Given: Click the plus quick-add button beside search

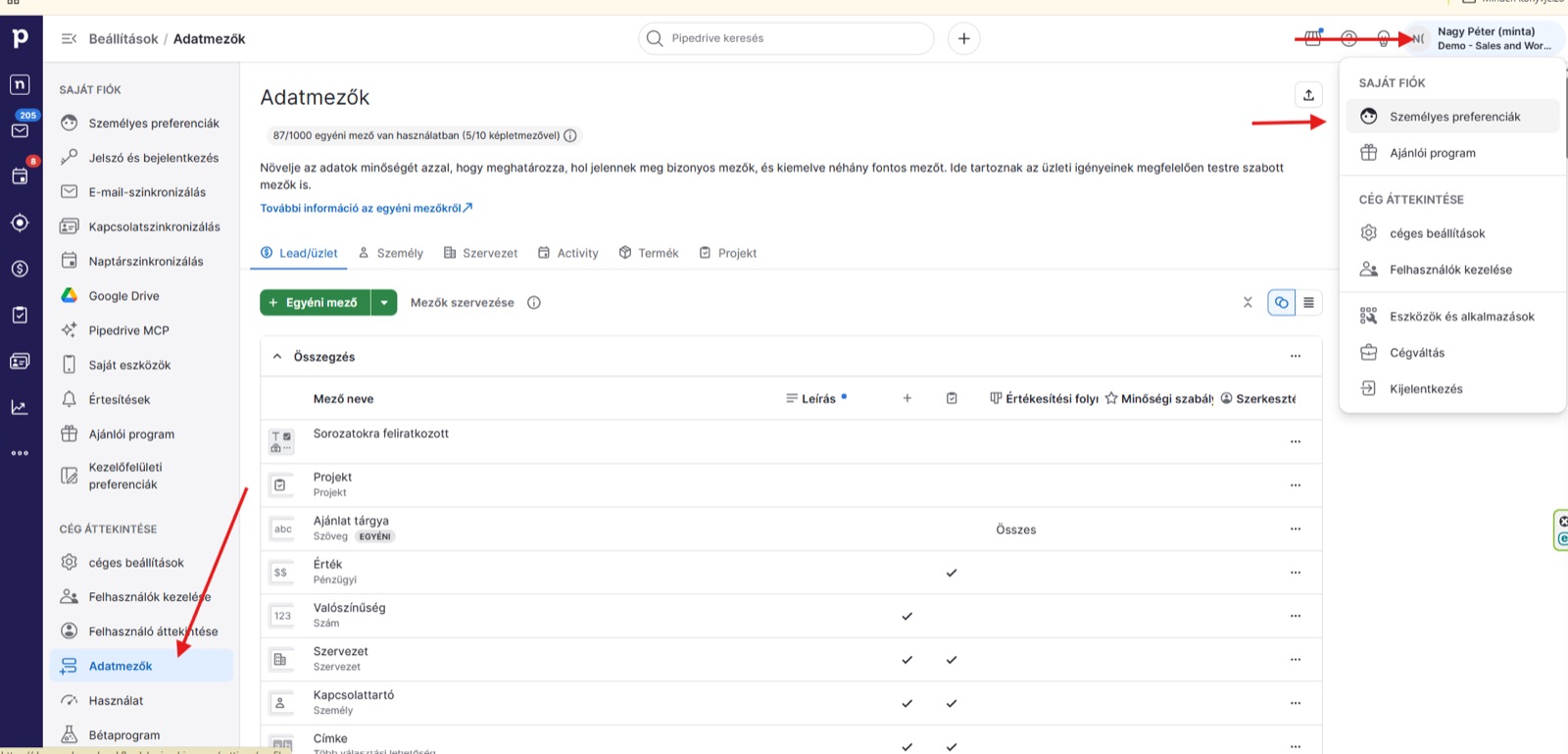Looking at the screenshot, I should pos(964,38).
